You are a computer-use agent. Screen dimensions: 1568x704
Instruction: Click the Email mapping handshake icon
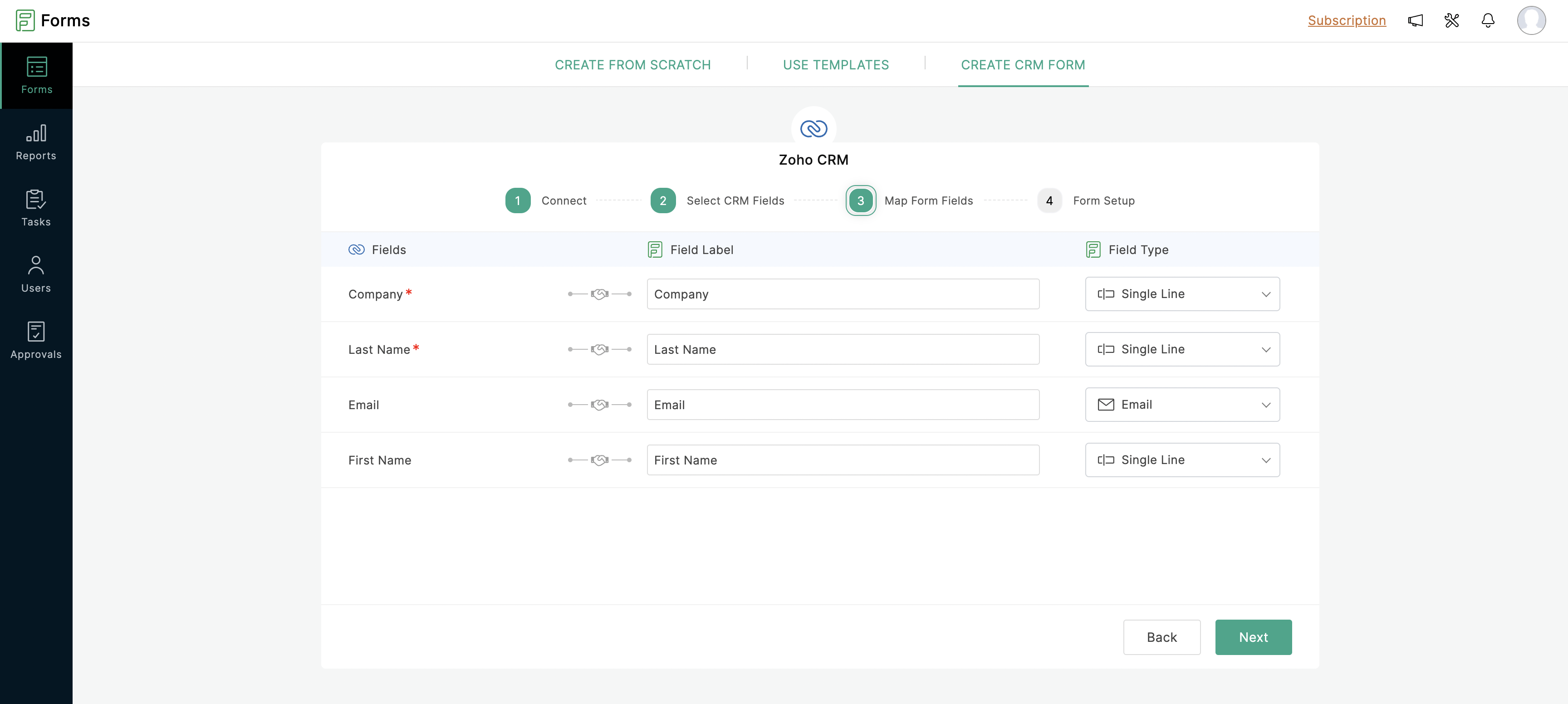599,405
